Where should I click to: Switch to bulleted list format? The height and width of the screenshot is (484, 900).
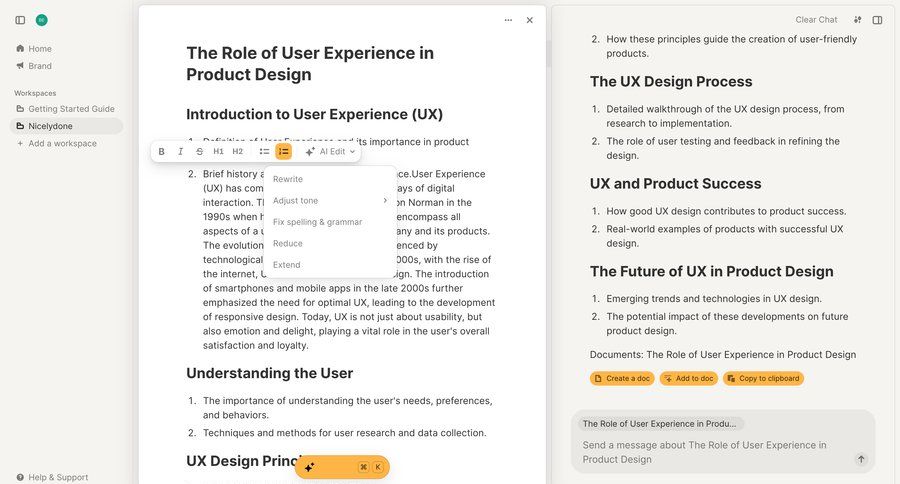(x=264, y=152)
